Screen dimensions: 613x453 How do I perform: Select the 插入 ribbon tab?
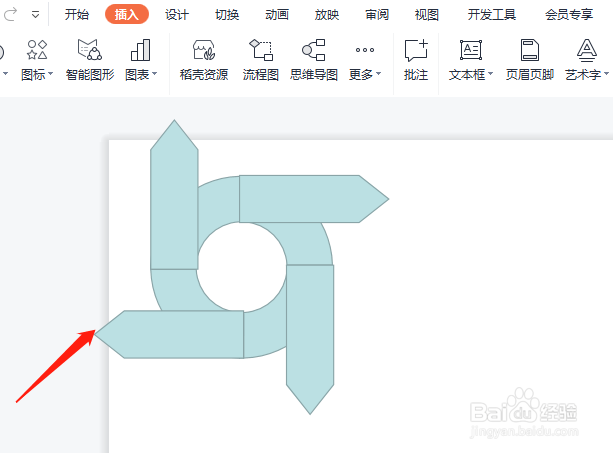coord(127,14)
